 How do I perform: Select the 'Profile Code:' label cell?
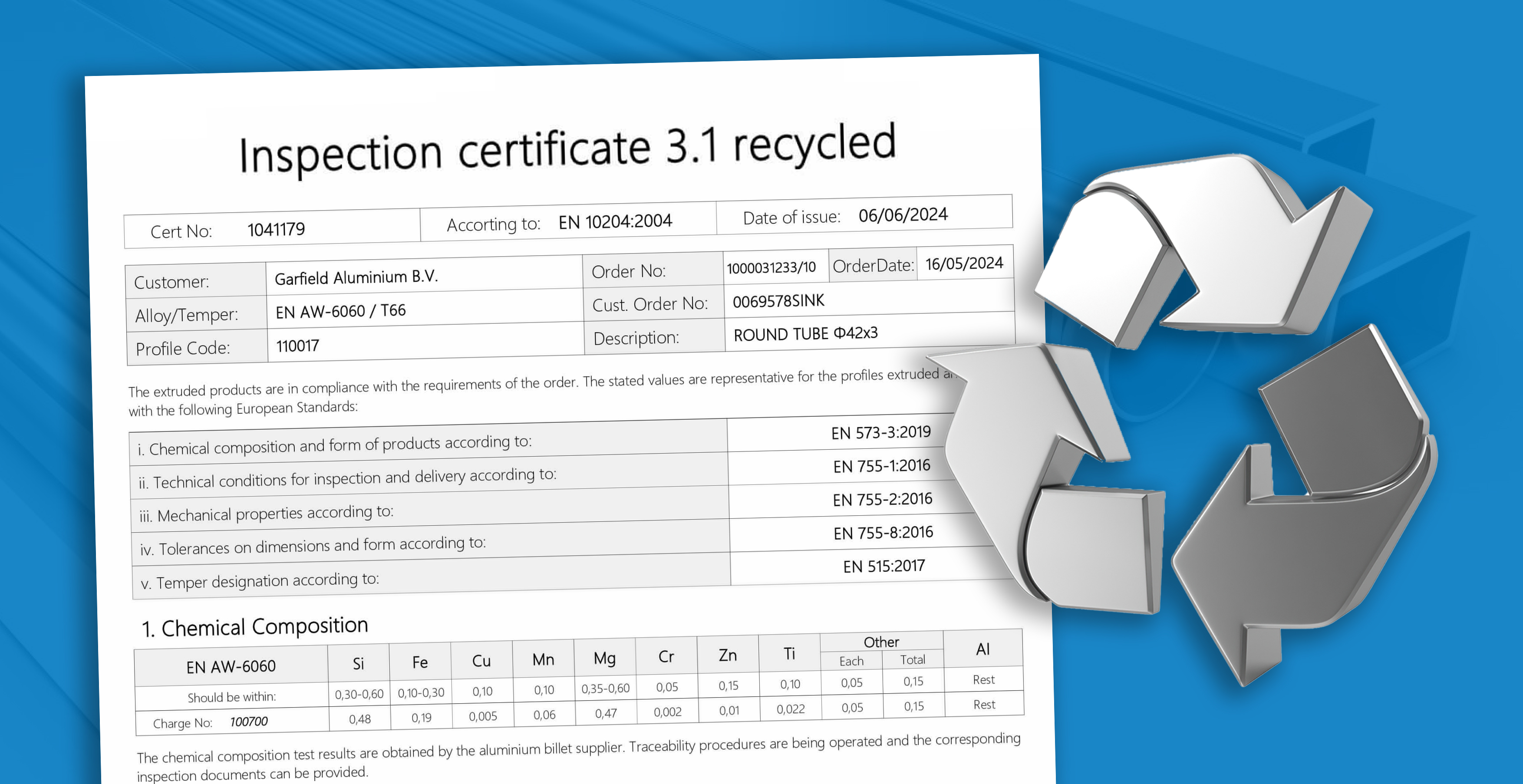198,348
